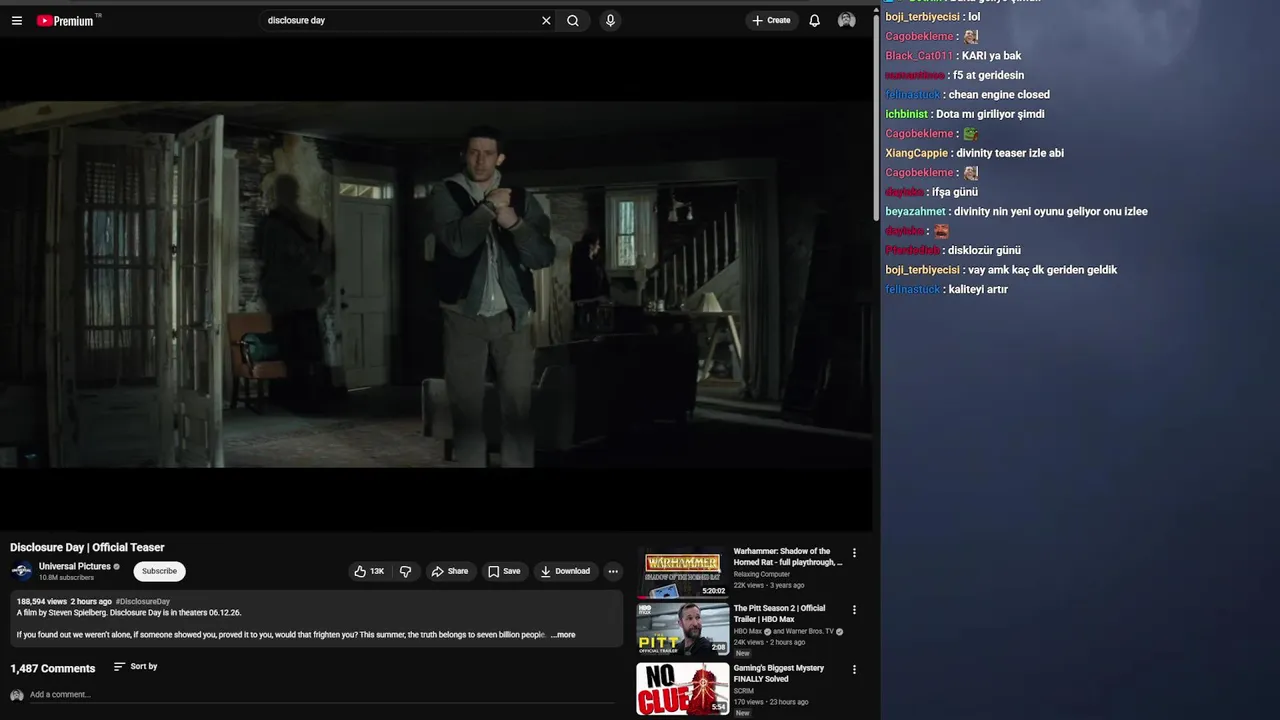
Task: Open the Universal Pictures channel avatar
Action: (x=21, y=571)
